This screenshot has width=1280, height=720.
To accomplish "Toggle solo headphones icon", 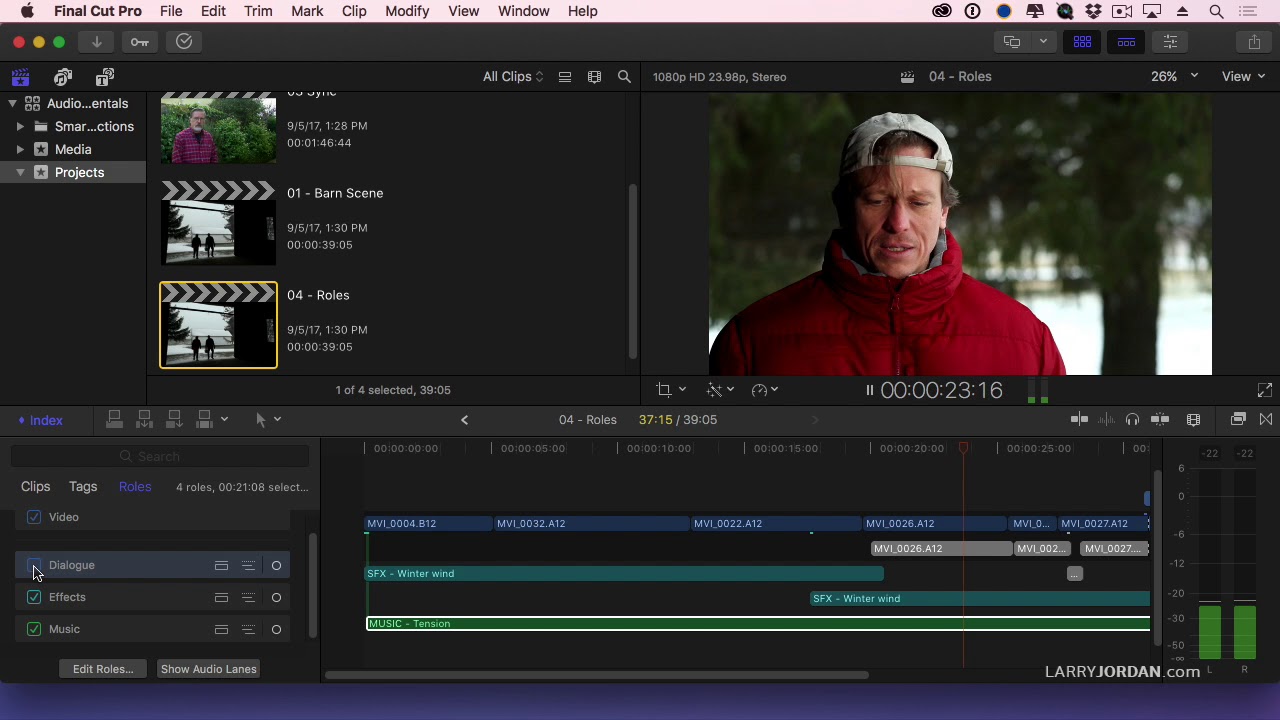I will 1132,420.
